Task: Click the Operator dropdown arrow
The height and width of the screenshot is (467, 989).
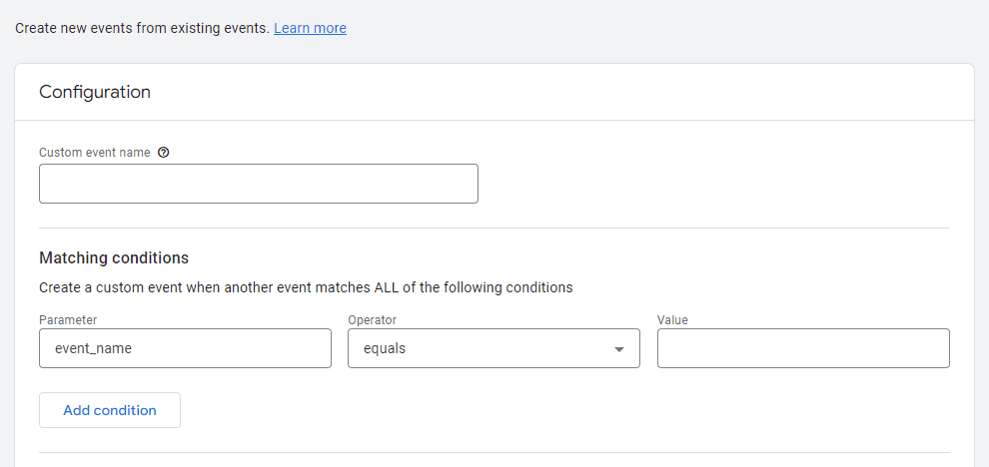Action: click(x=619, y=349)
